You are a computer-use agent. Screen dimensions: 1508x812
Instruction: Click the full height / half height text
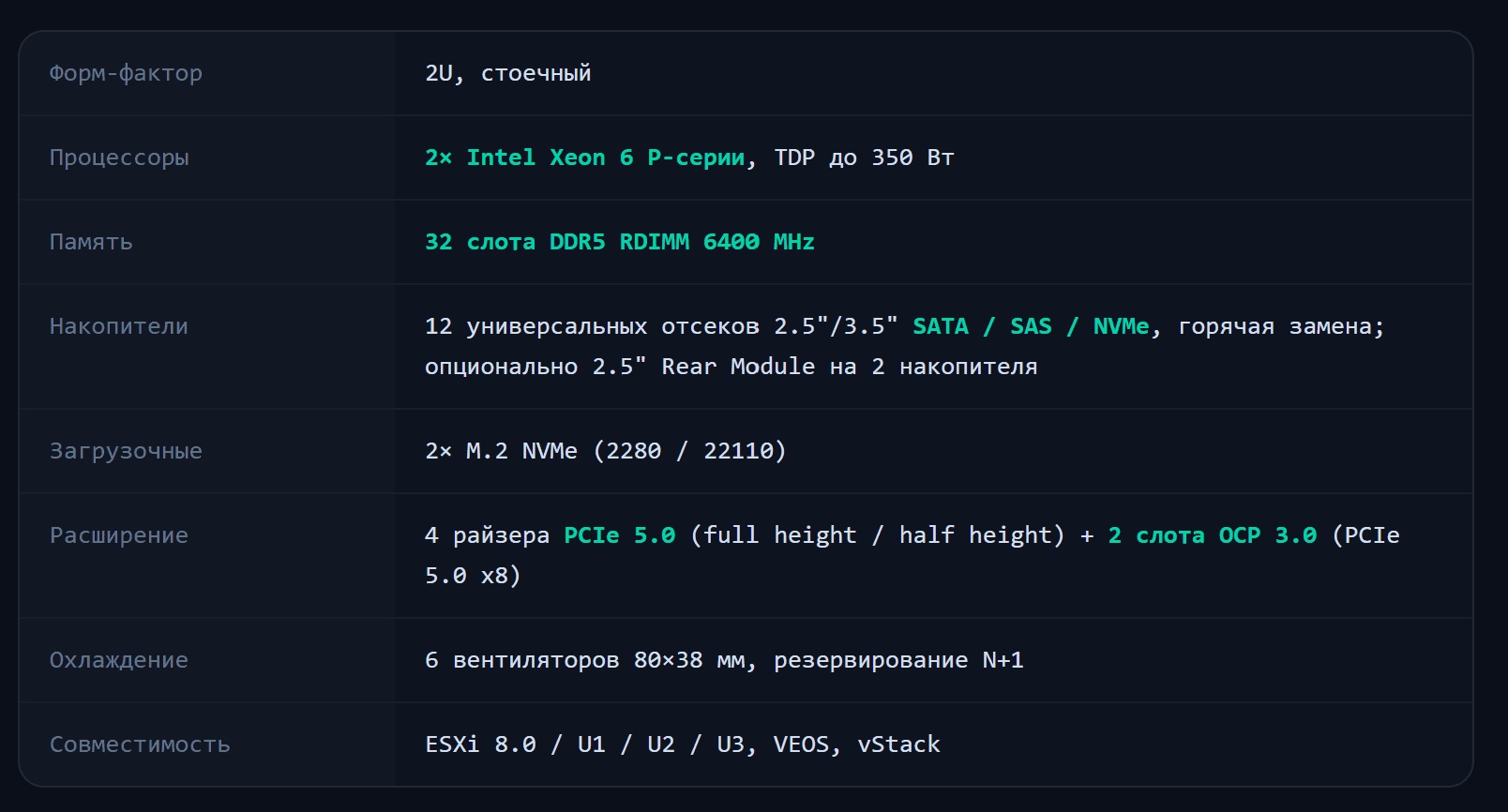pyautogui.click(x=878, y=535)
